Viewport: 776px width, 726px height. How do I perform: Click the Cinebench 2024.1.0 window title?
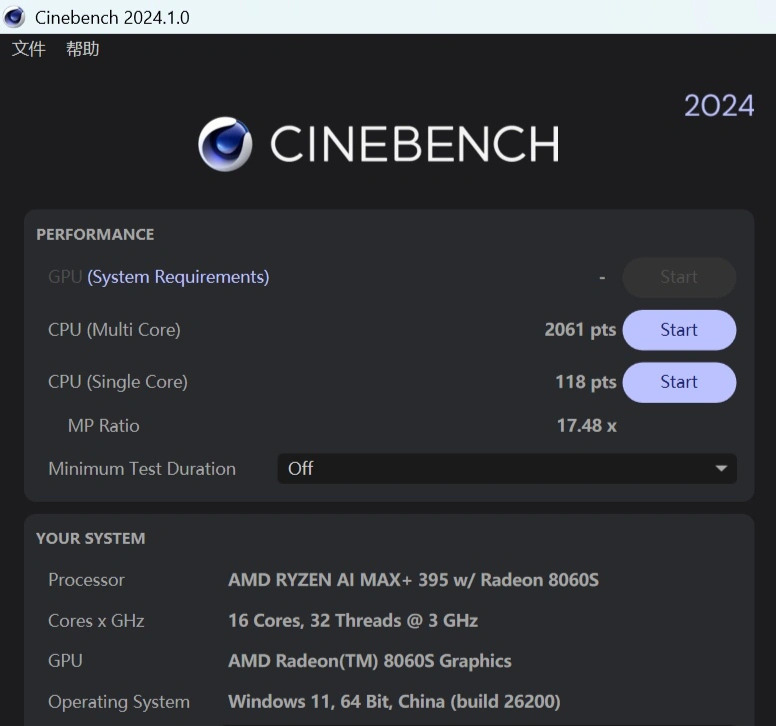tap(112, 18)
